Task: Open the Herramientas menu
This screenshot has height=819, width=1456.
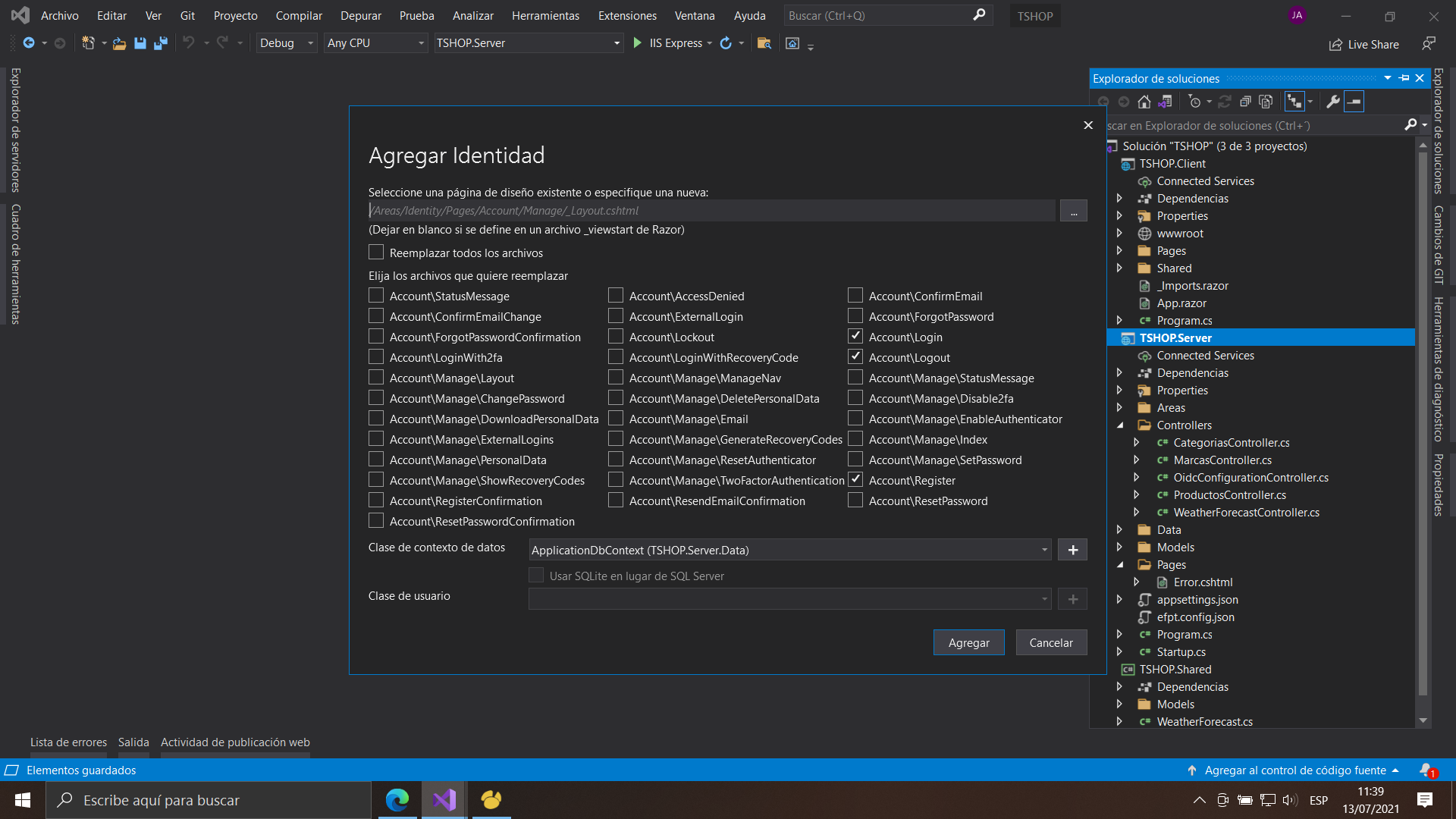Action: tap(545, 15)
